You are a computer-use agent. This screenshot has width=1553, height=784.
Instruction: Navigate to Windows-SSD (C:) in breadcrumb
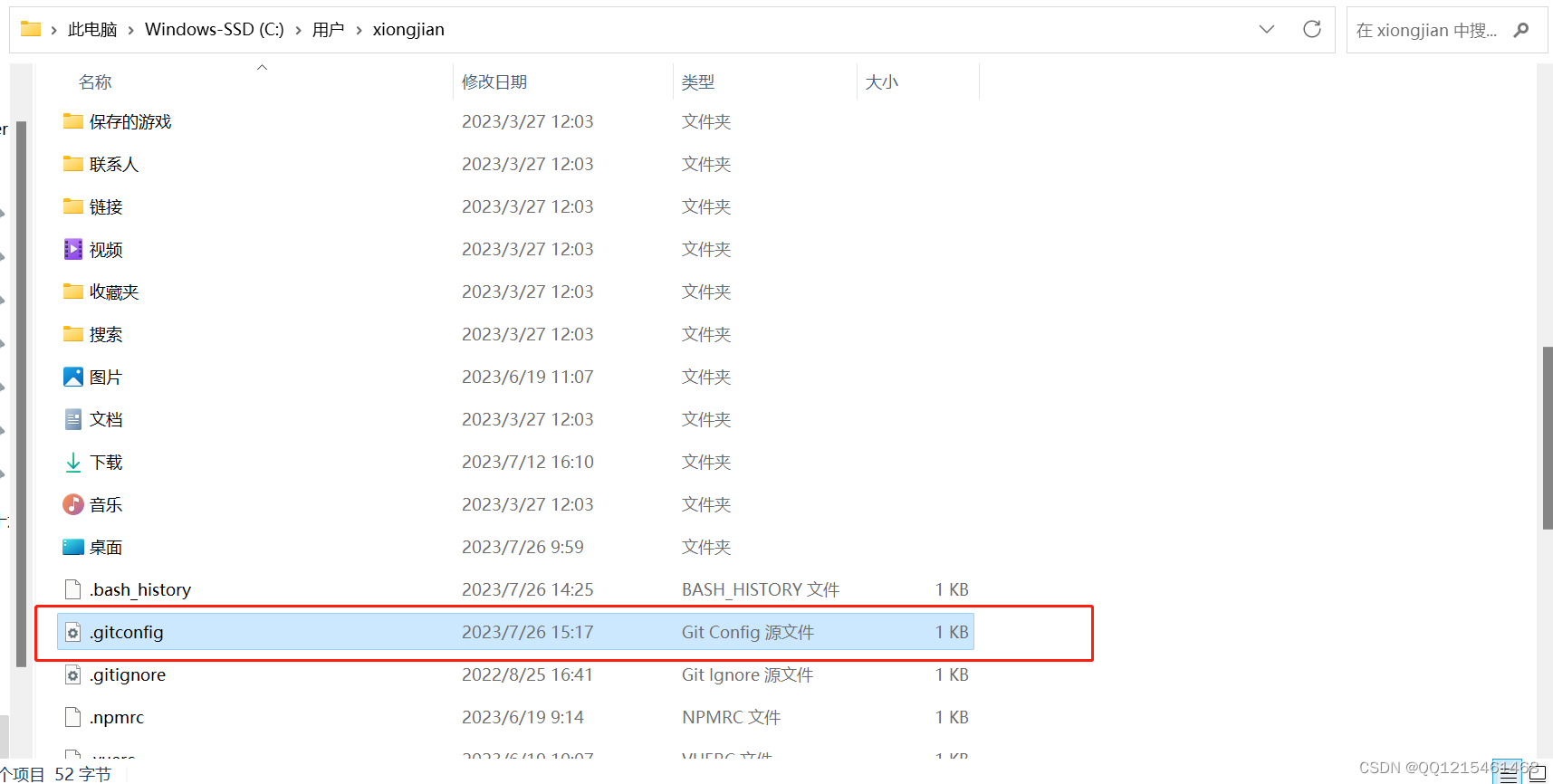coord(215,30)
